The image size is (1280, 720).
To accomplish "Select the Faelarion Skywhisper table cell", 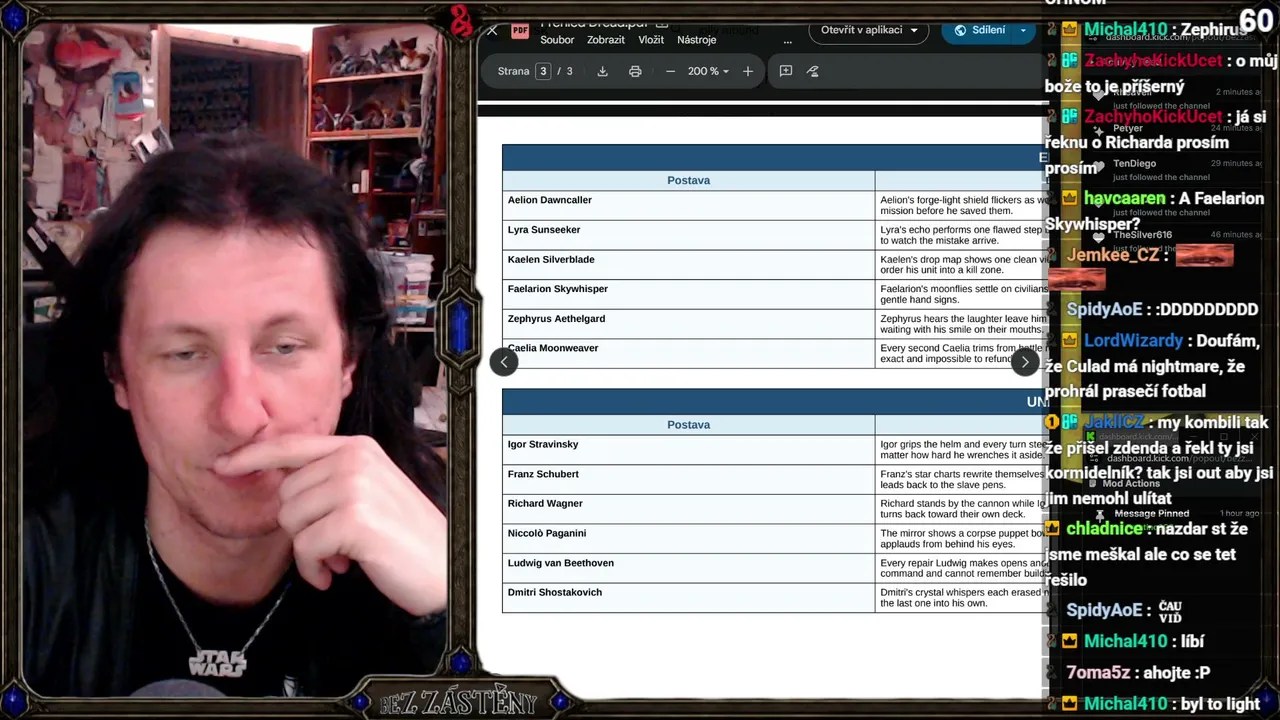I will (x=689, y=294).
